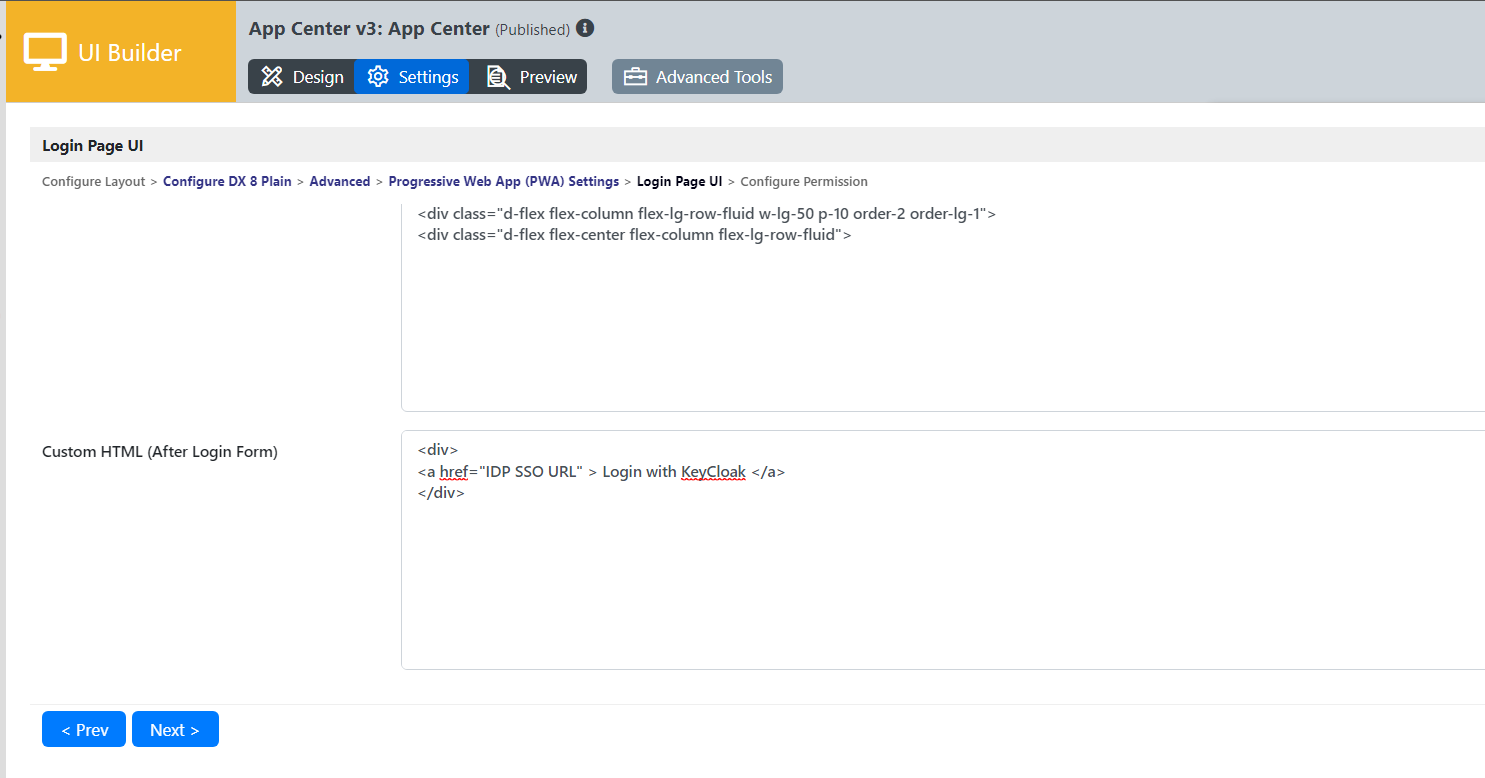Click the UI Builder monitor logo icon

tap(45, 52)
